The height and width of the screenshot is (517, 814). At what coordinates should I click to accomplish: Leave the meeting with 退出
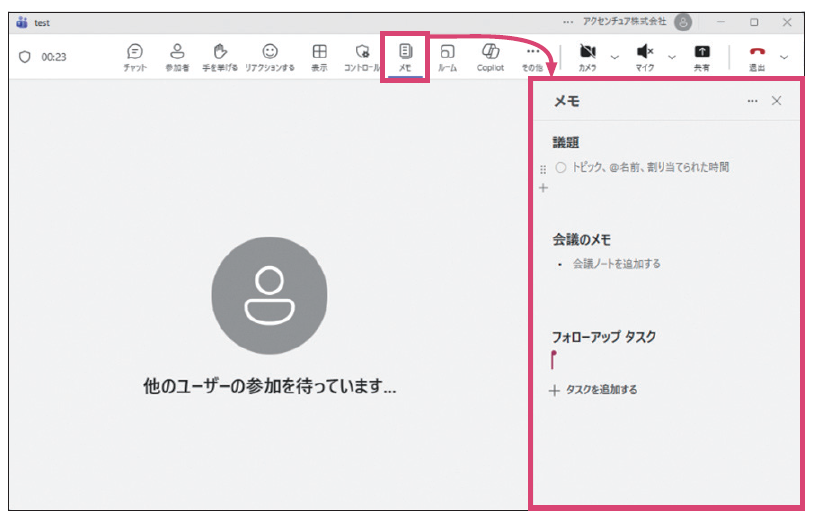point(757,57)
